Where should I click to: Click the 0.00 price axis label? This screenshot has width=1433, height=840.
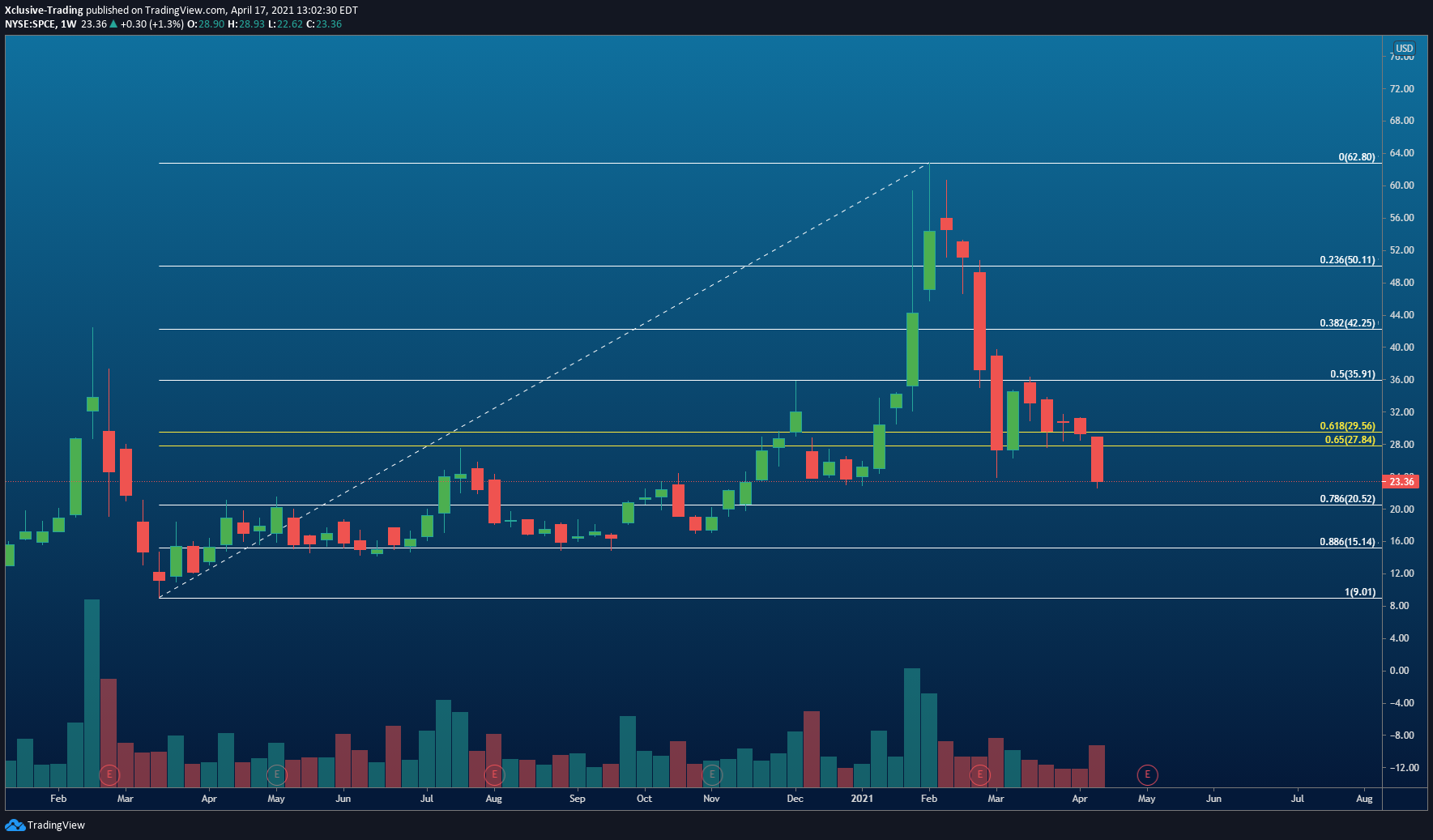tap(1399, 671)
